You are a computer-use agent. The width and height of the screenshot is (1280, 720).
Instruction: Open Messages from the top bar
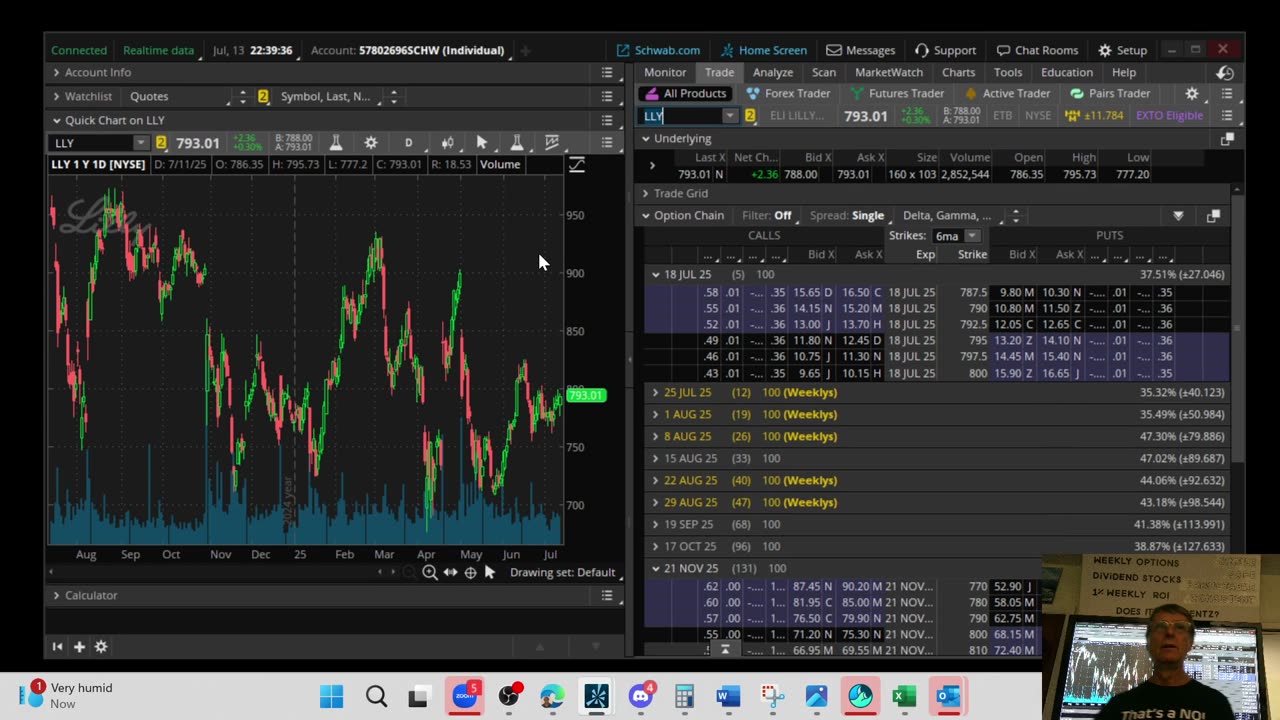(x=860, y=50)
